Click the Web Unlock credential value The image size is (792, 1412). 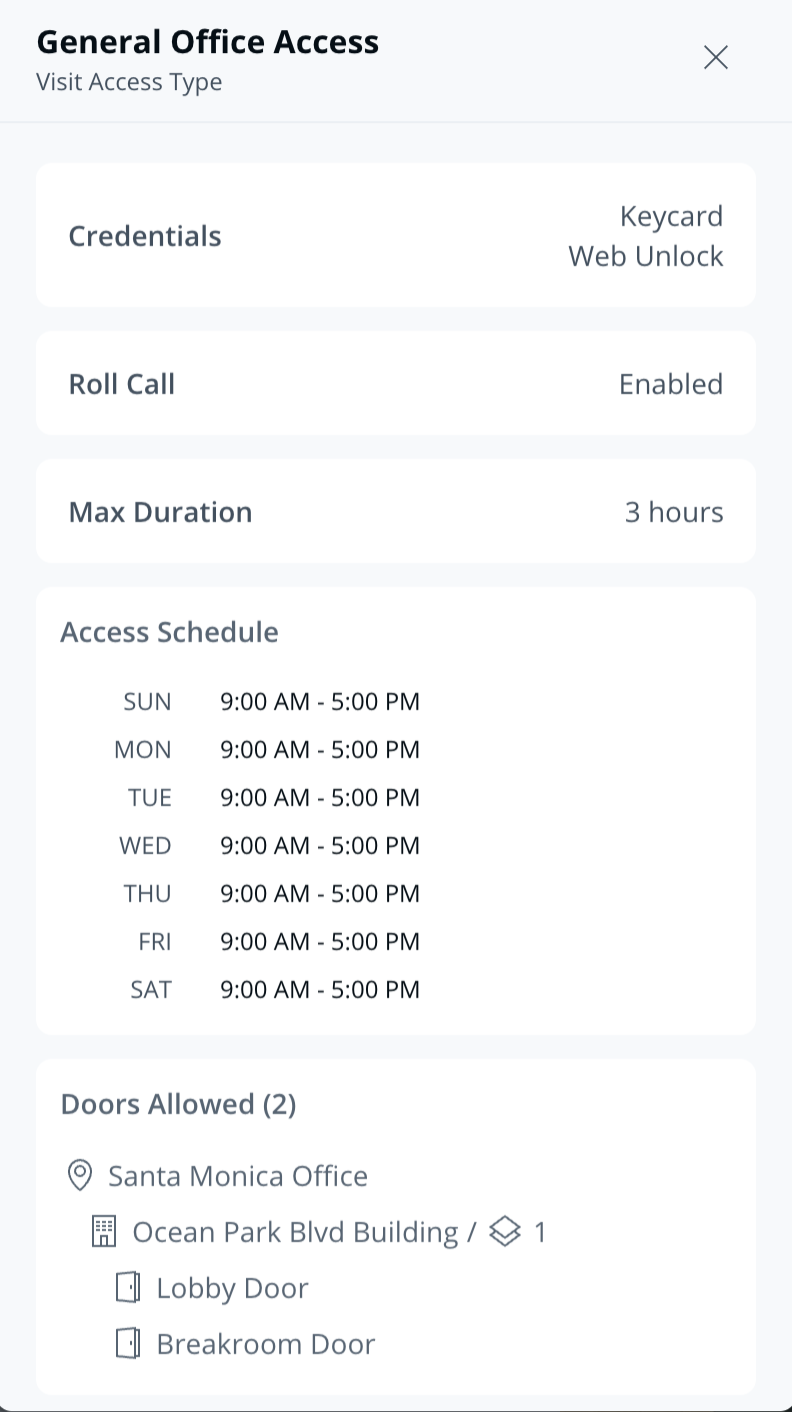[646, 256]
